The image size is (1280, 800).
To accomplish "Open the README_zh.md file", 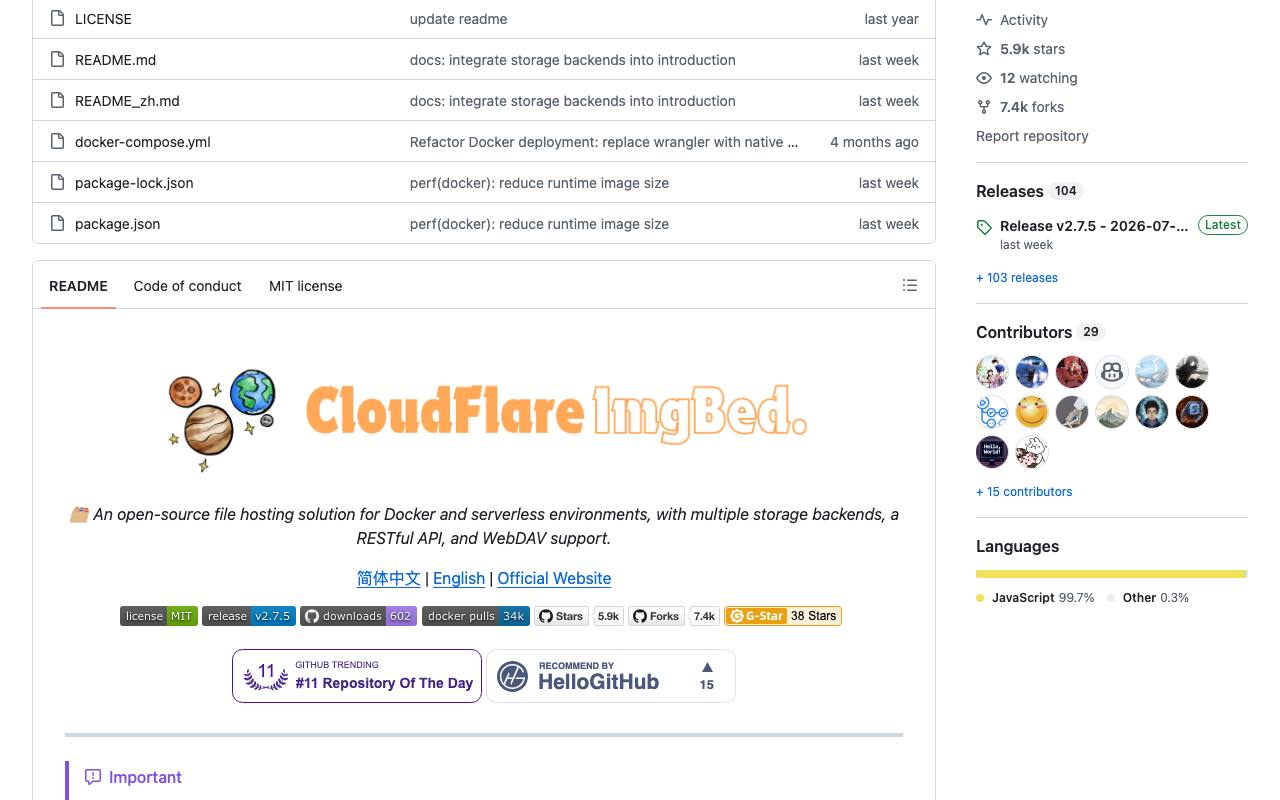I will [x=127, y=101].
